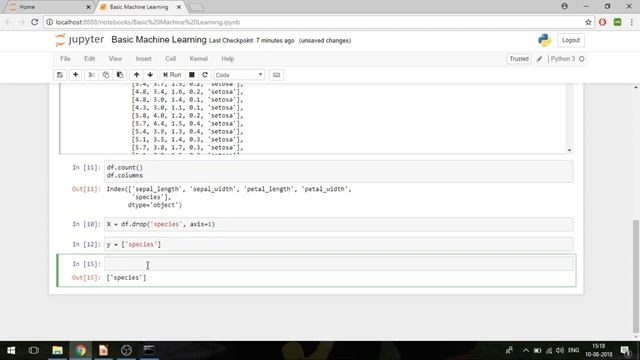Click the Trusted notebook button
640x360 pixels.
tap(519, 59)
